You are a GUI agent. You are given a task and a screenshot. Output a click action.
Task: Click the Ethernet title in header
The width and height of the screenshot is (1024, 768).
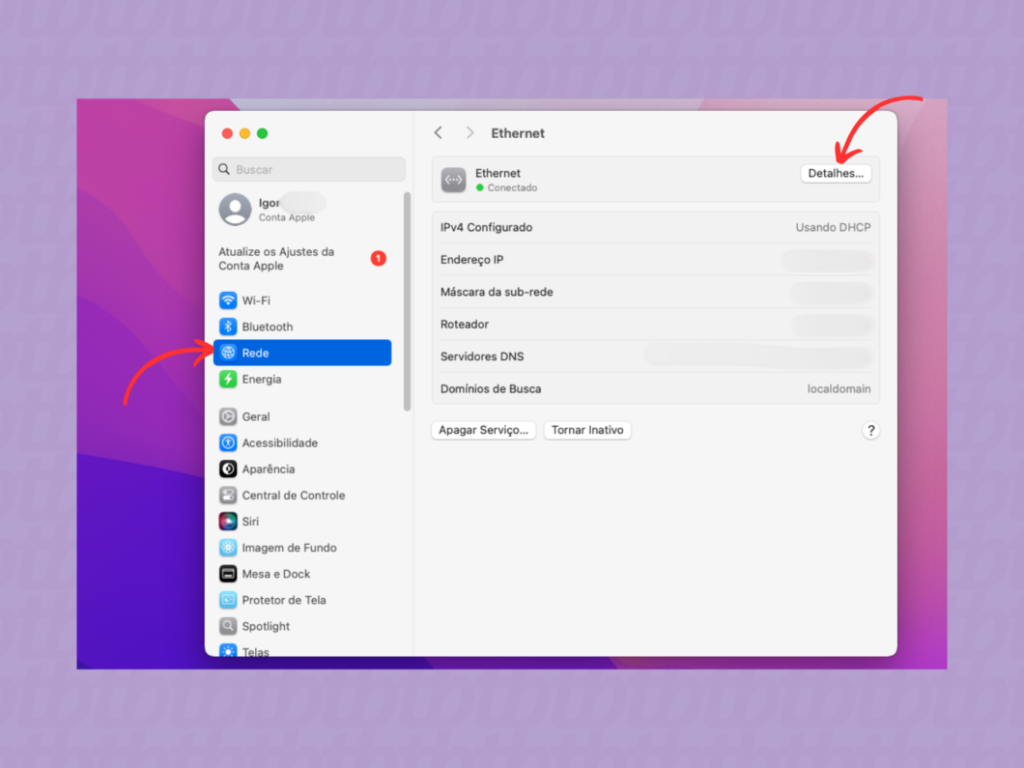tap(518, 133)
